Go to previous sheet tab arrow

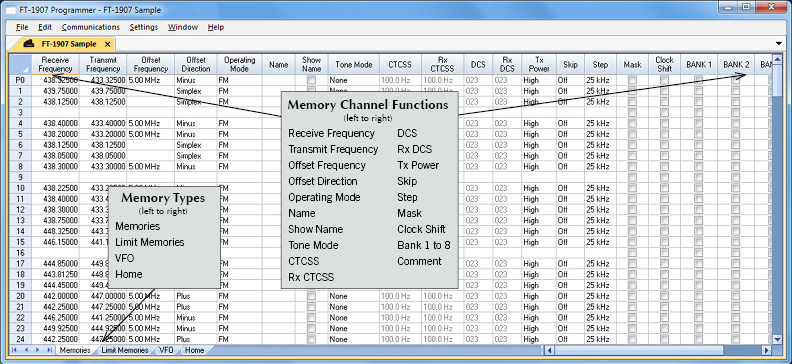point(26,350)
